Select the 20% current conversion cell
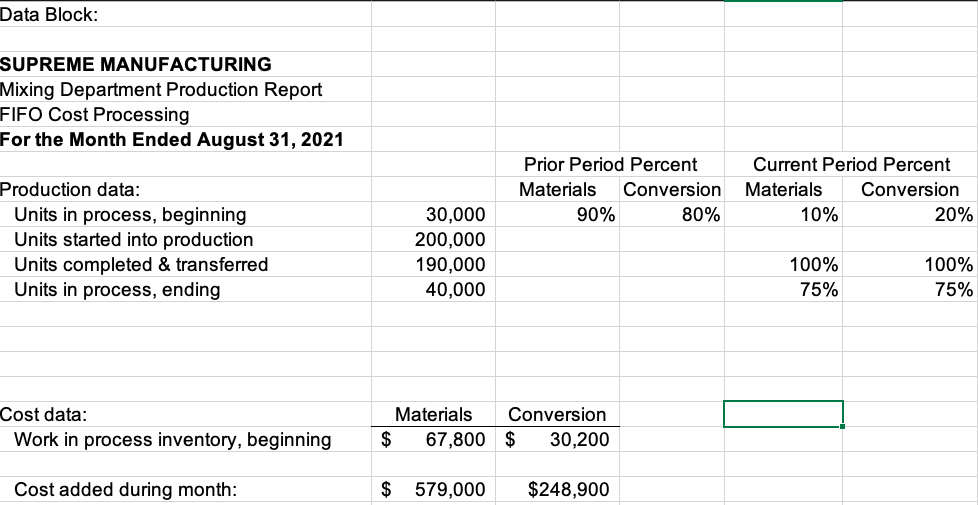The width and height of the screenshot is (978, 505). 910,215
